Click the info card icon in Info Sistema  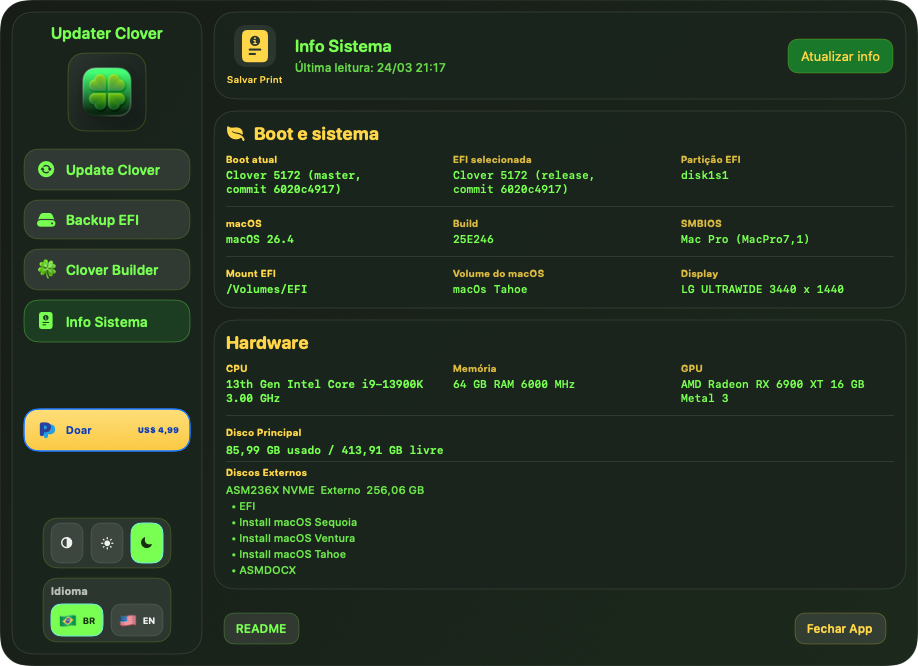[46, 321]
